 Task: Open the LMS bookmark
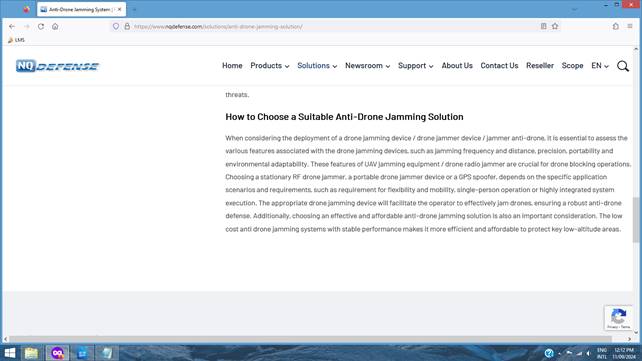(x=16, y=40)
